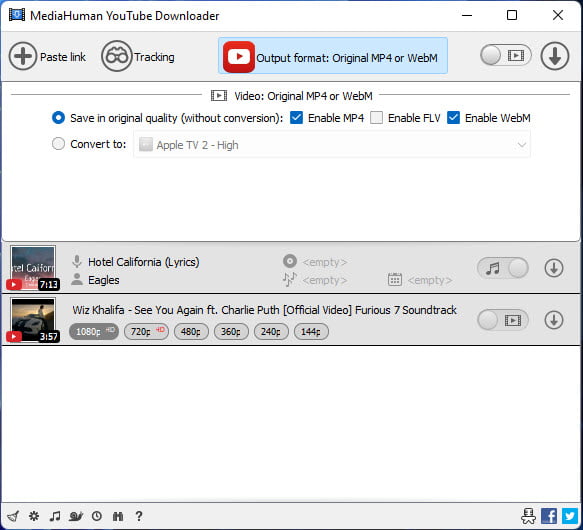Click empty album field next to disc
Viewport: 583px width, 530px height.
325,262
